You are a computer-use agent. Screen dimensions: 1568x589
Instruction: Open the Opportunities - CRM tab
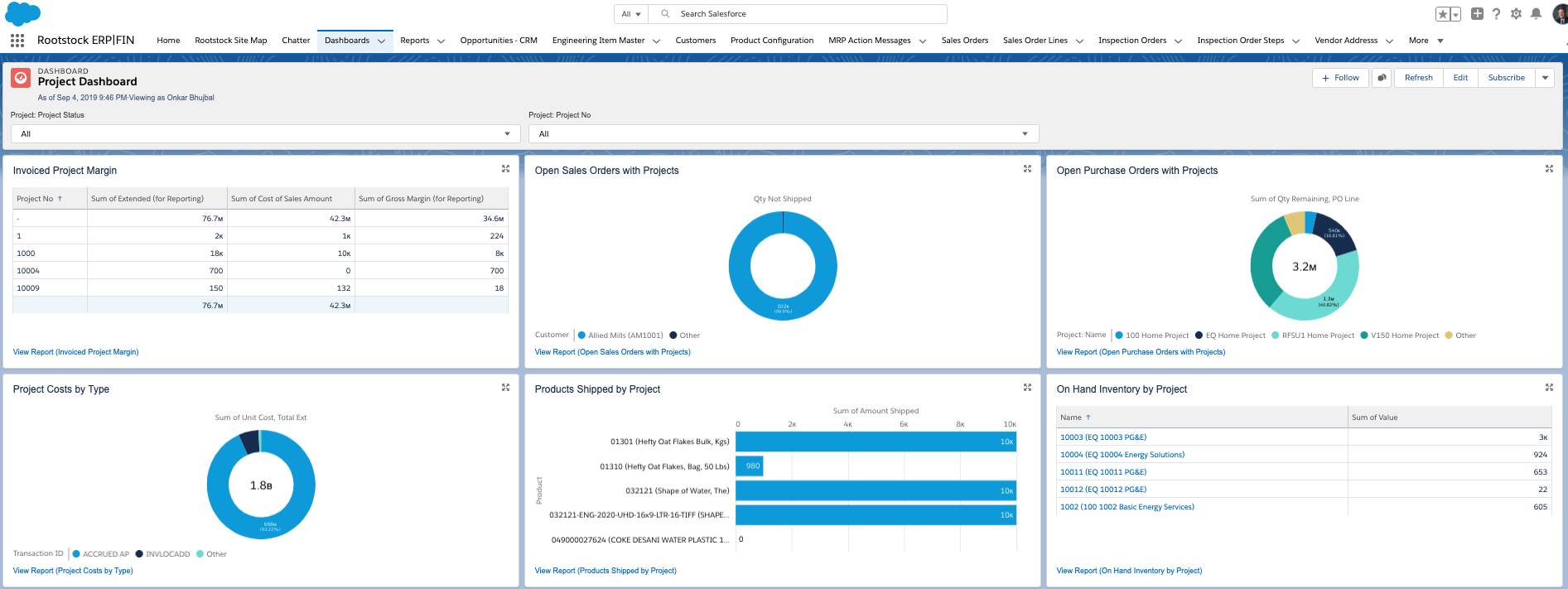tap(499, 41)
